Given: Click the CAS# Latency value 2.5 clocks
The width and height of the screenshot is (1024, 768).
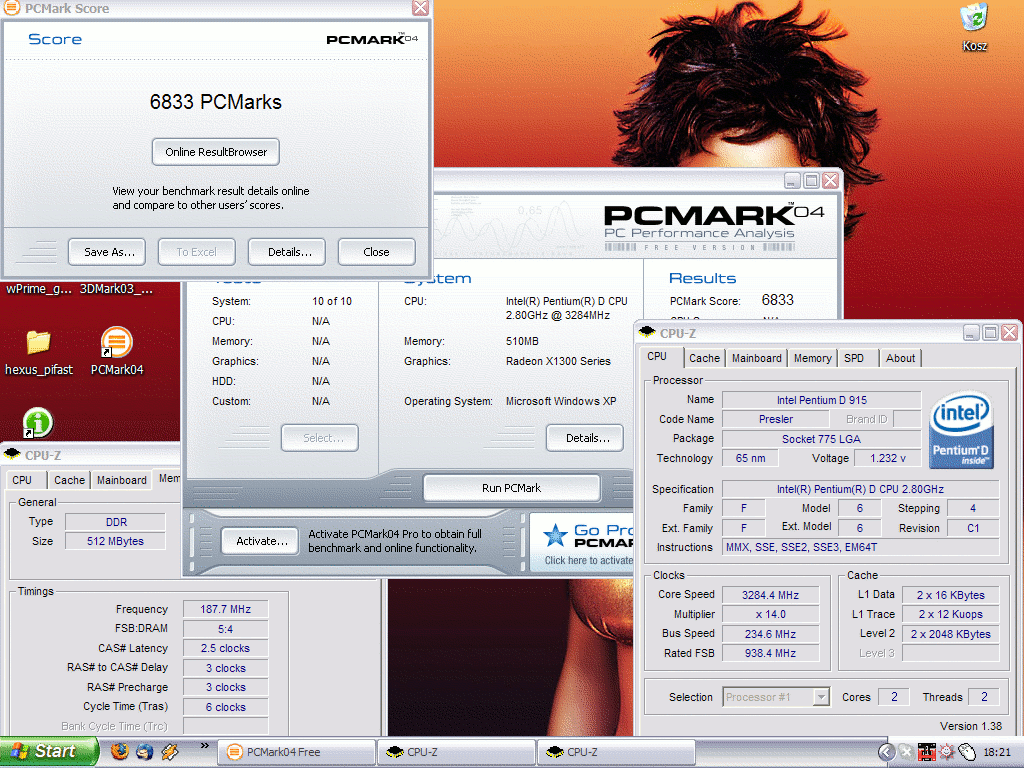Looking at the screenshot, I should [225, 648].
